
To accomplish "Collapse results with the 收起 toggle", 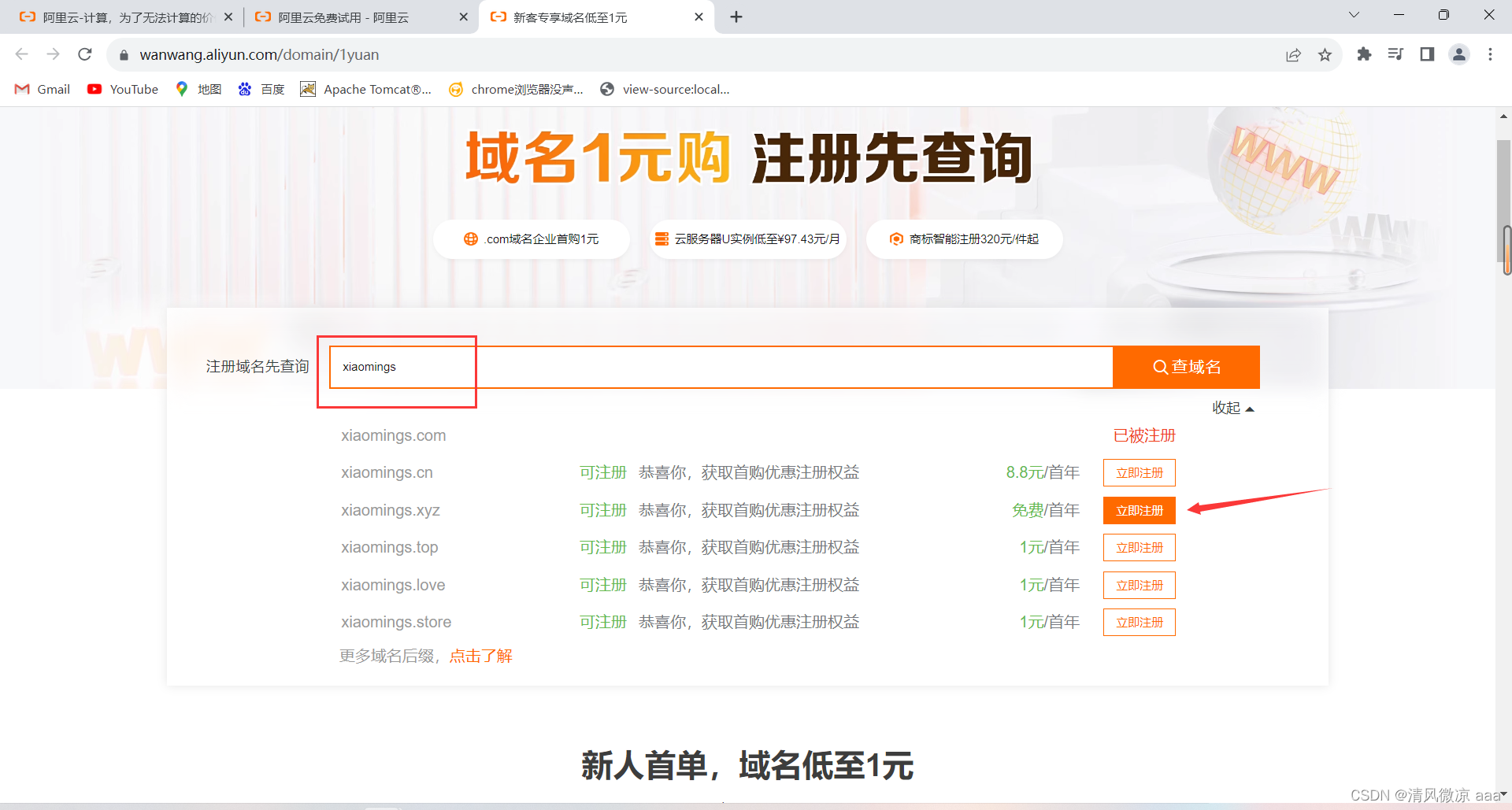I will tap(1232, 408).
